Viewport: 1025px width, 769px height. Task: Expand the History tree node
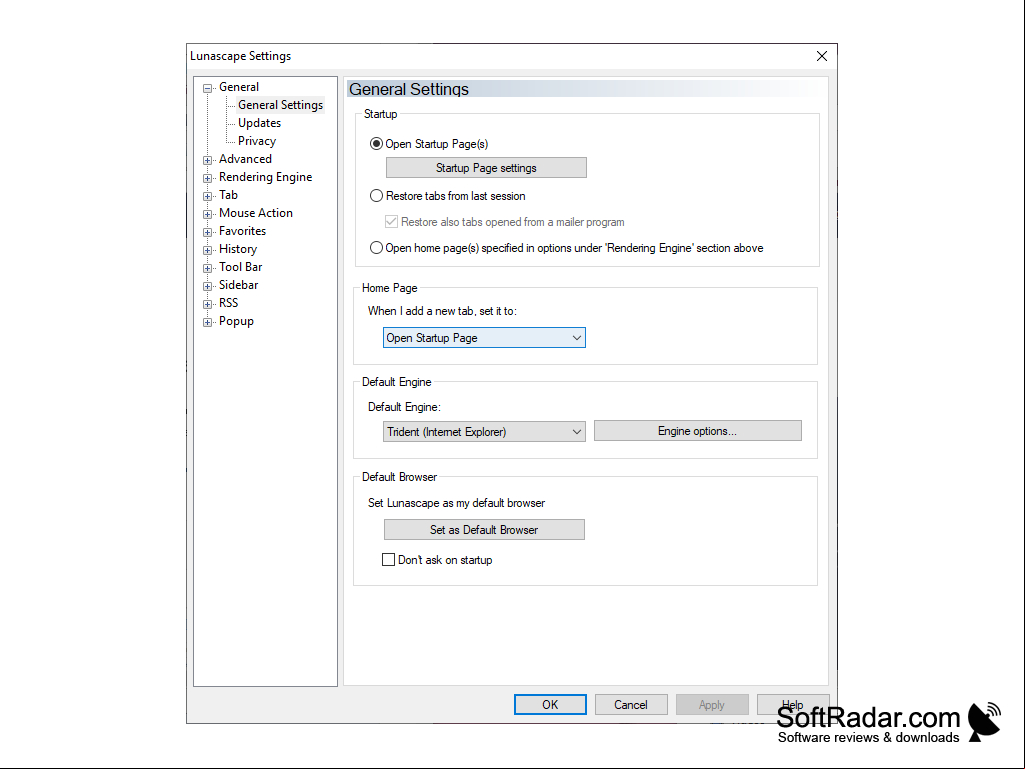(207, 250)
